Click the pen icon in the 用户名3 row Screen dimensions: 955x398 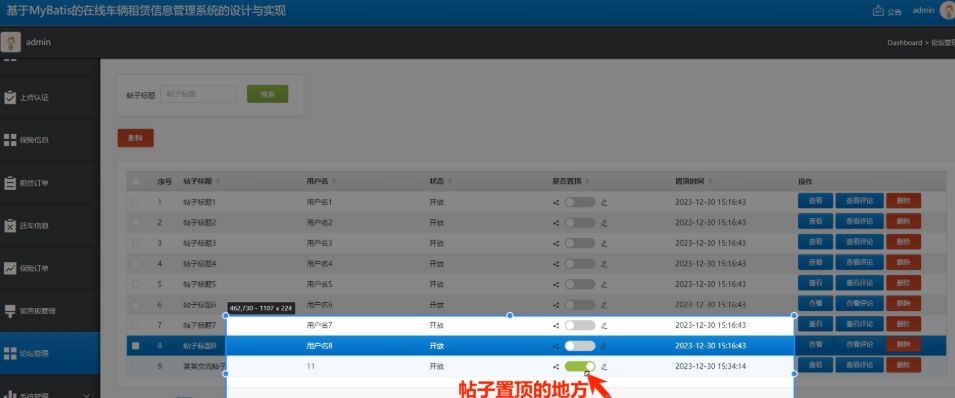(x=604, y=243)
